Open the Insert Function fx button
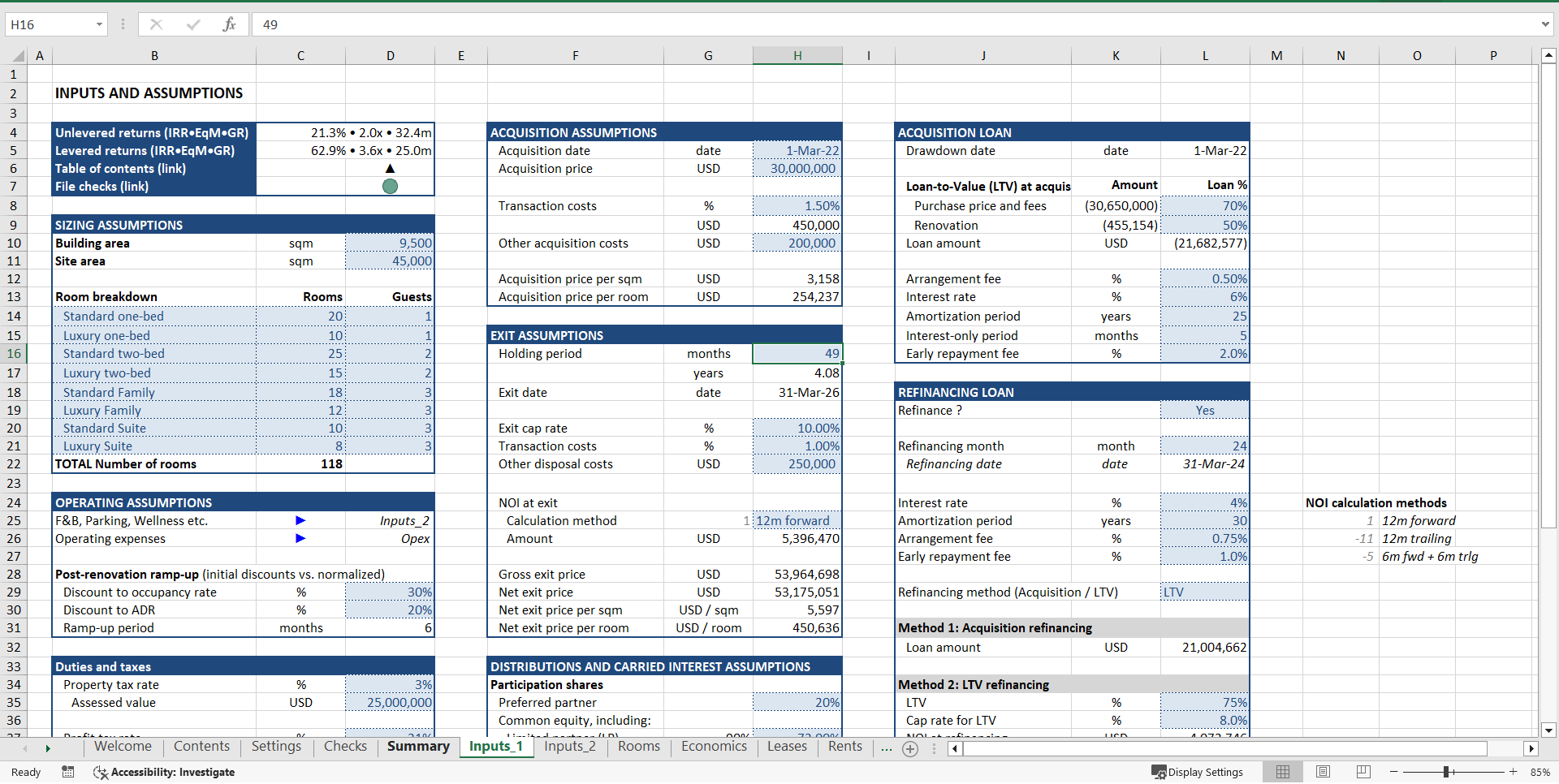Viewport: 1559px width, 784px height. [229, 24]
